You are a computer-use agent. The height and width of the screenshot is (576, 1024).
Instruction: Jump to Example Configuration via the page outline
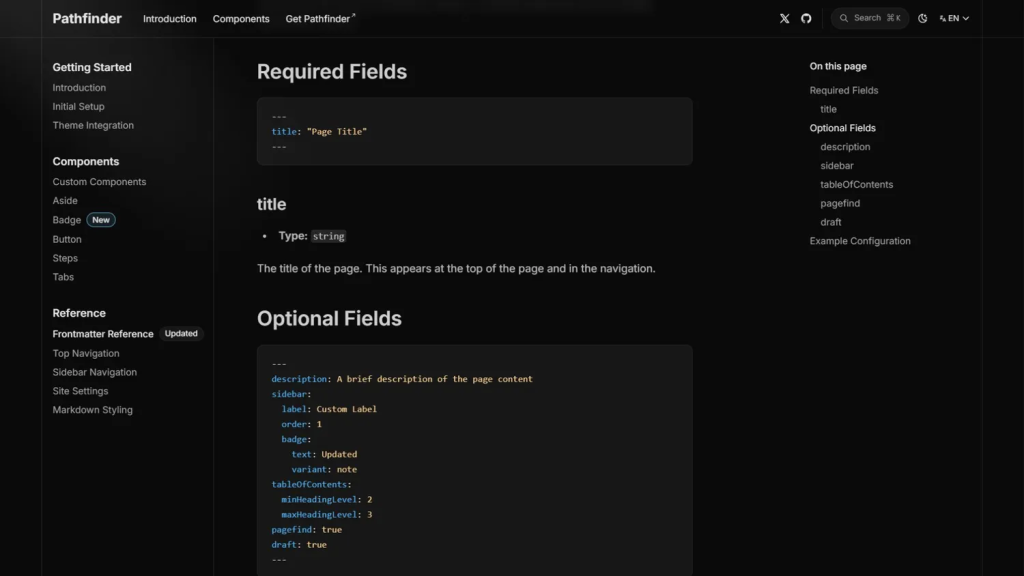pyautogui.click(x=860, y=240)
